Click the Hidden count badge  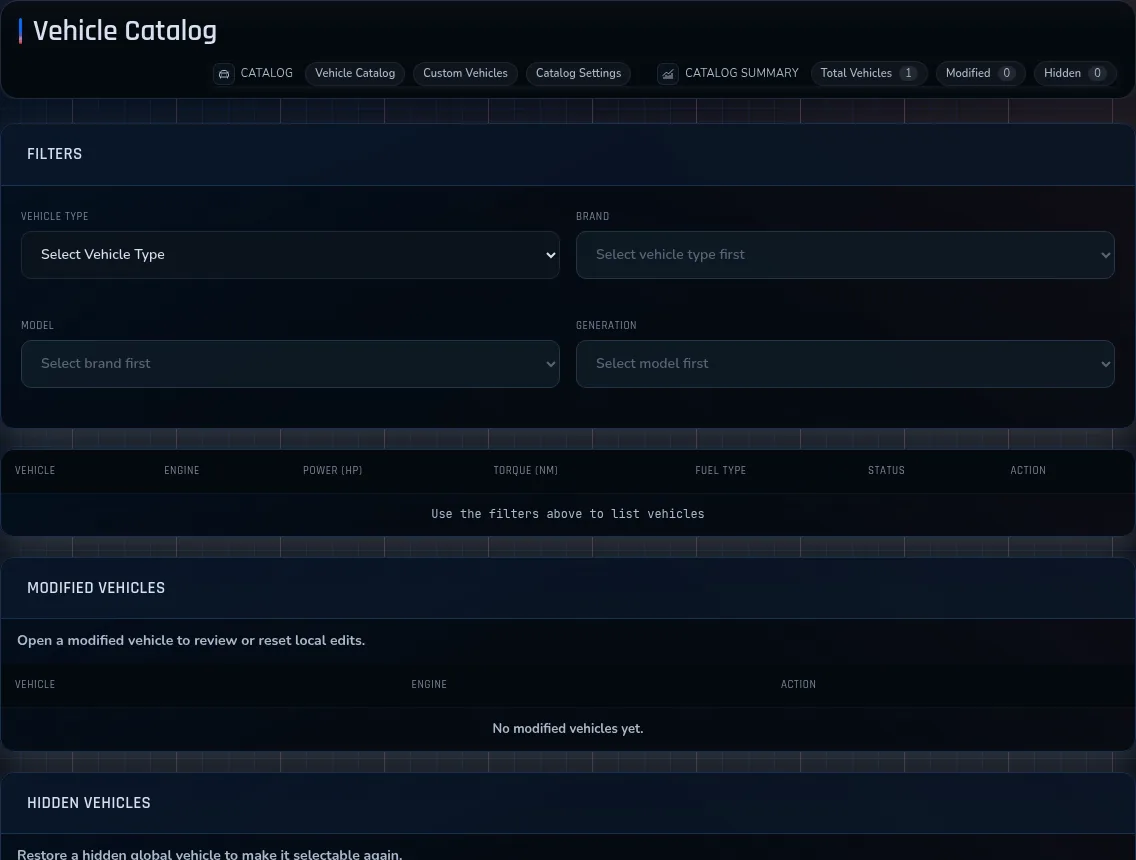[1074, 73]
